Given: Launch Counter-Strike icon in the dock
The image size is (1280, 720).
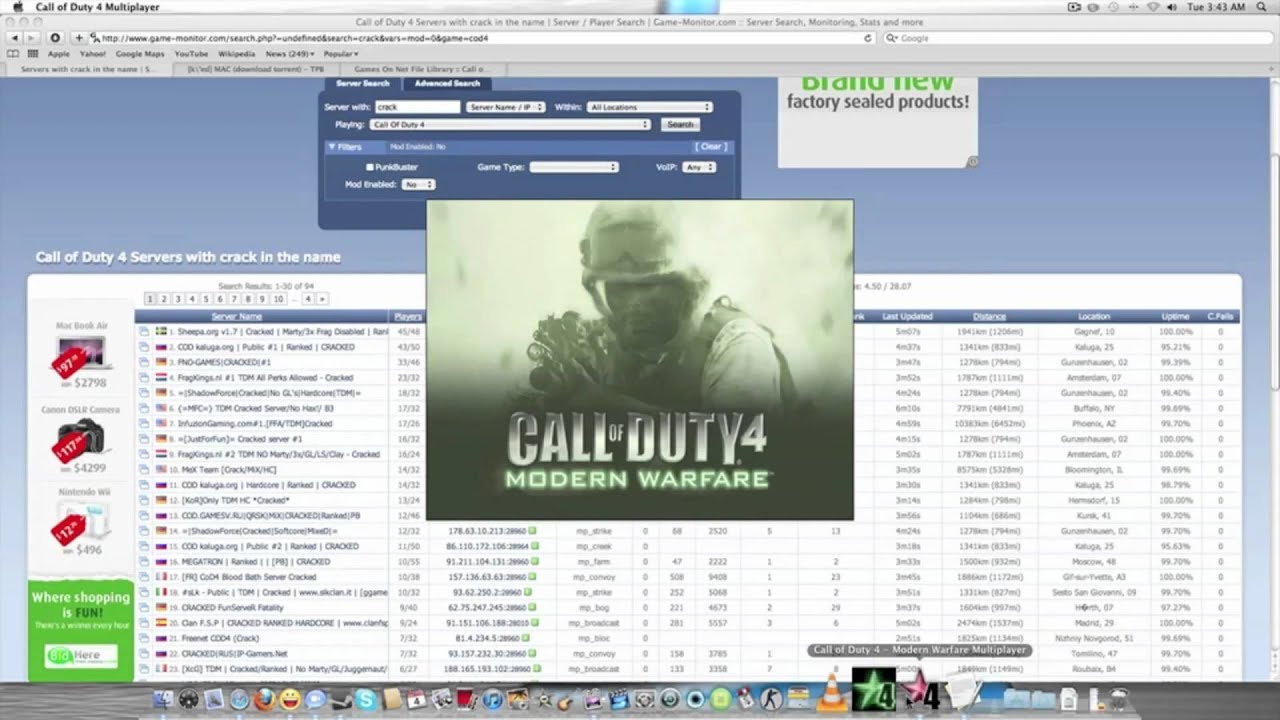Looking at the screenshot, I should coord(771,699).
